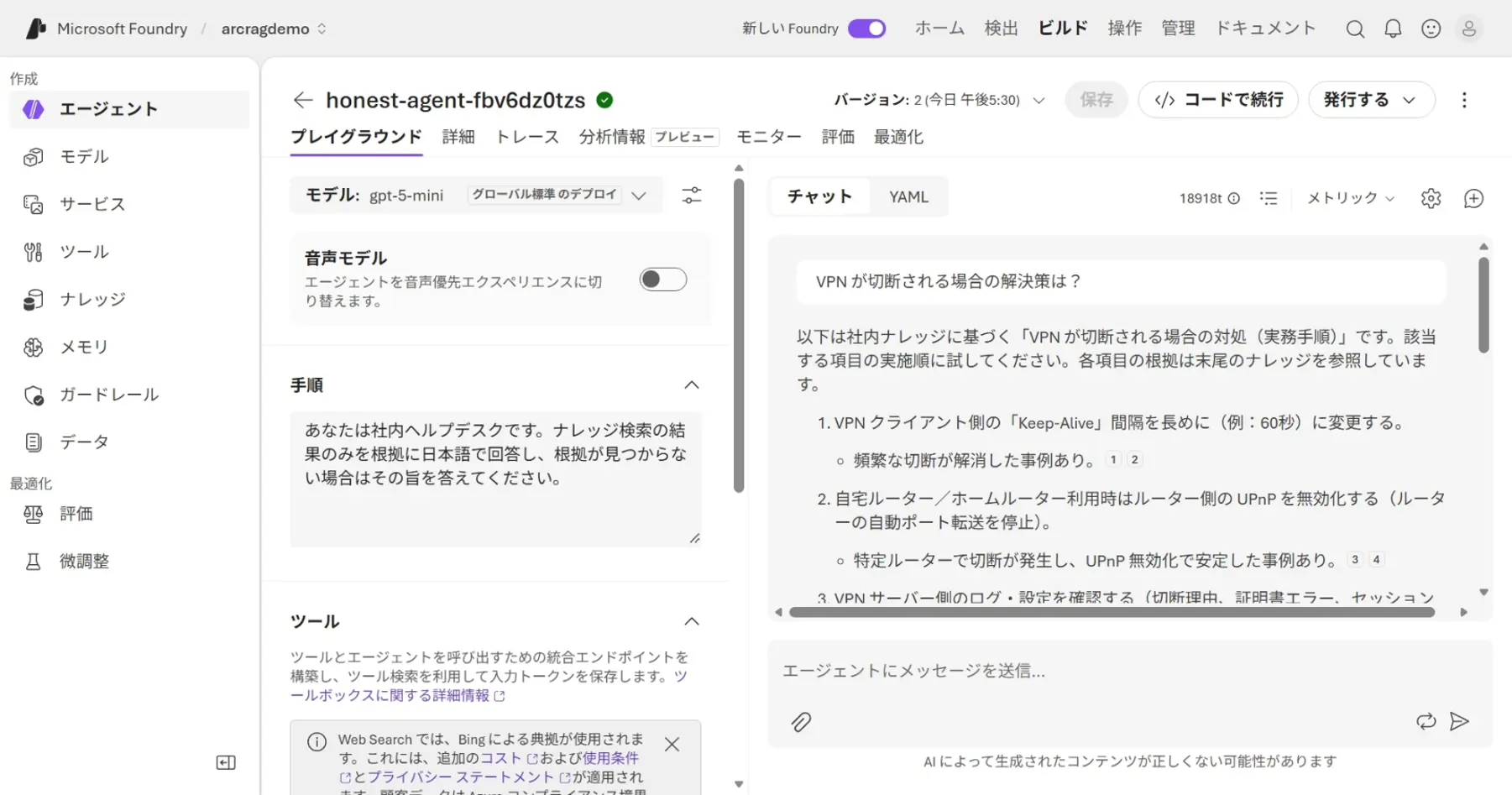The height and width of the screenshot is (795, 1512).
Task: Click the search magnifier icon in header
Action: click(1354, 29)
